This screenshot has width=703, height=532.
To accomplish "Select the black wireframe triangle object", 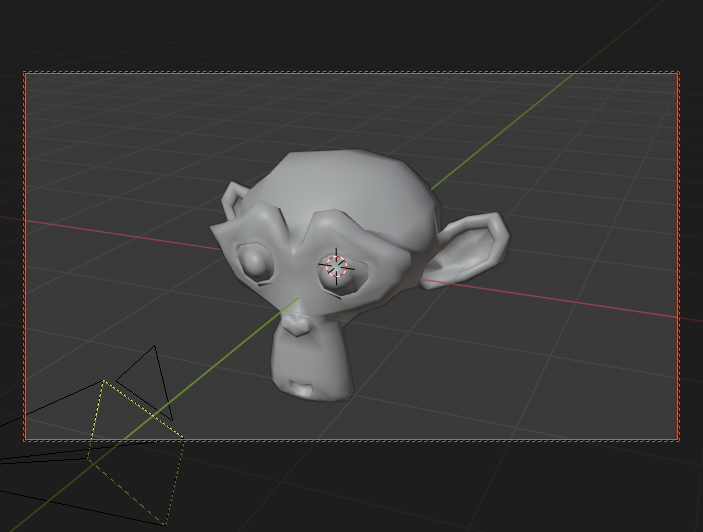I will coord(145,382).
